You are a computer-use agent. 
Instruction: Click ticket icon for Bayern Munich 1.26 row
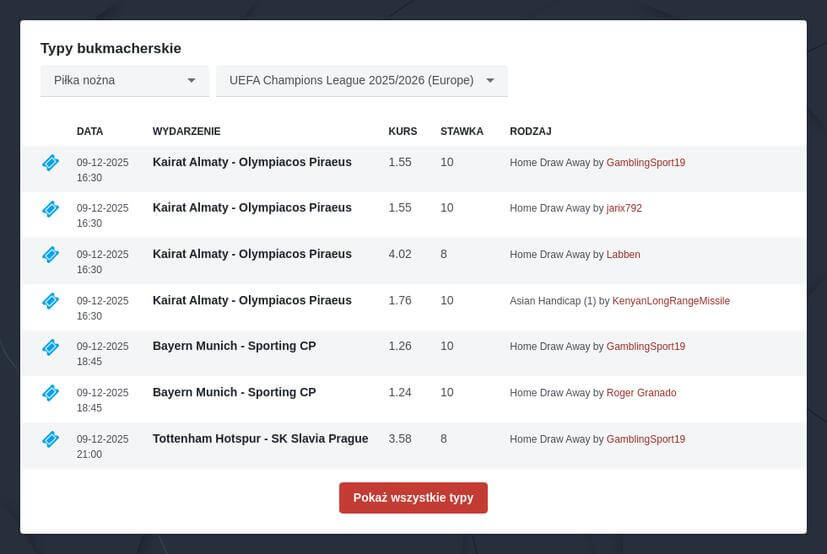tap(50, 347)
